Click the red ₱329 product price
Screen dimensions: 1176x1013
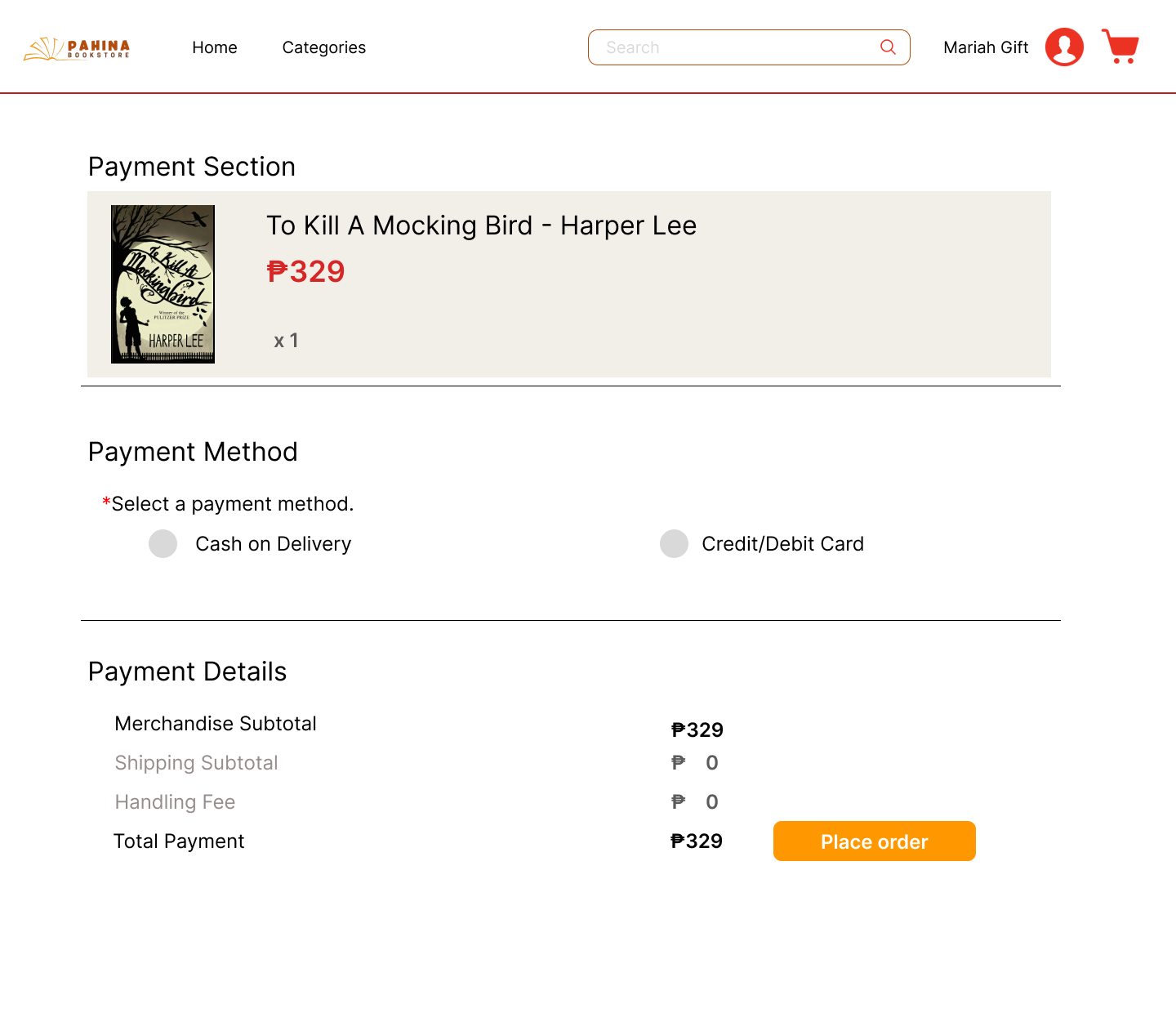[306, 271]
